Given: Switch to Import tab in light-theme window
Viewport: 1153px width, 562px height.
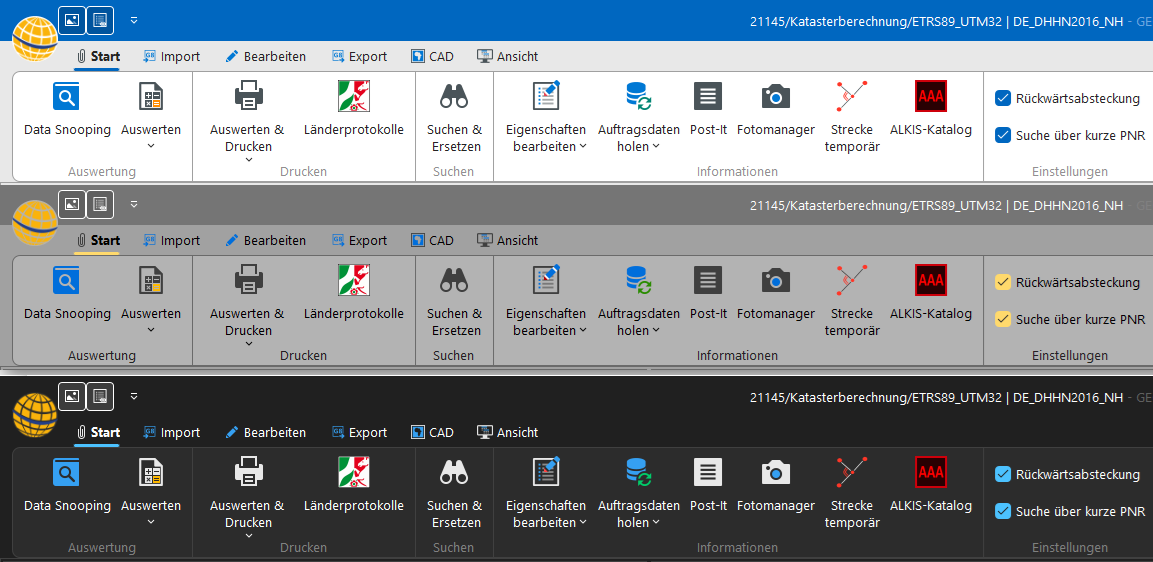Looking at the screenshot, I should (171, 57).
